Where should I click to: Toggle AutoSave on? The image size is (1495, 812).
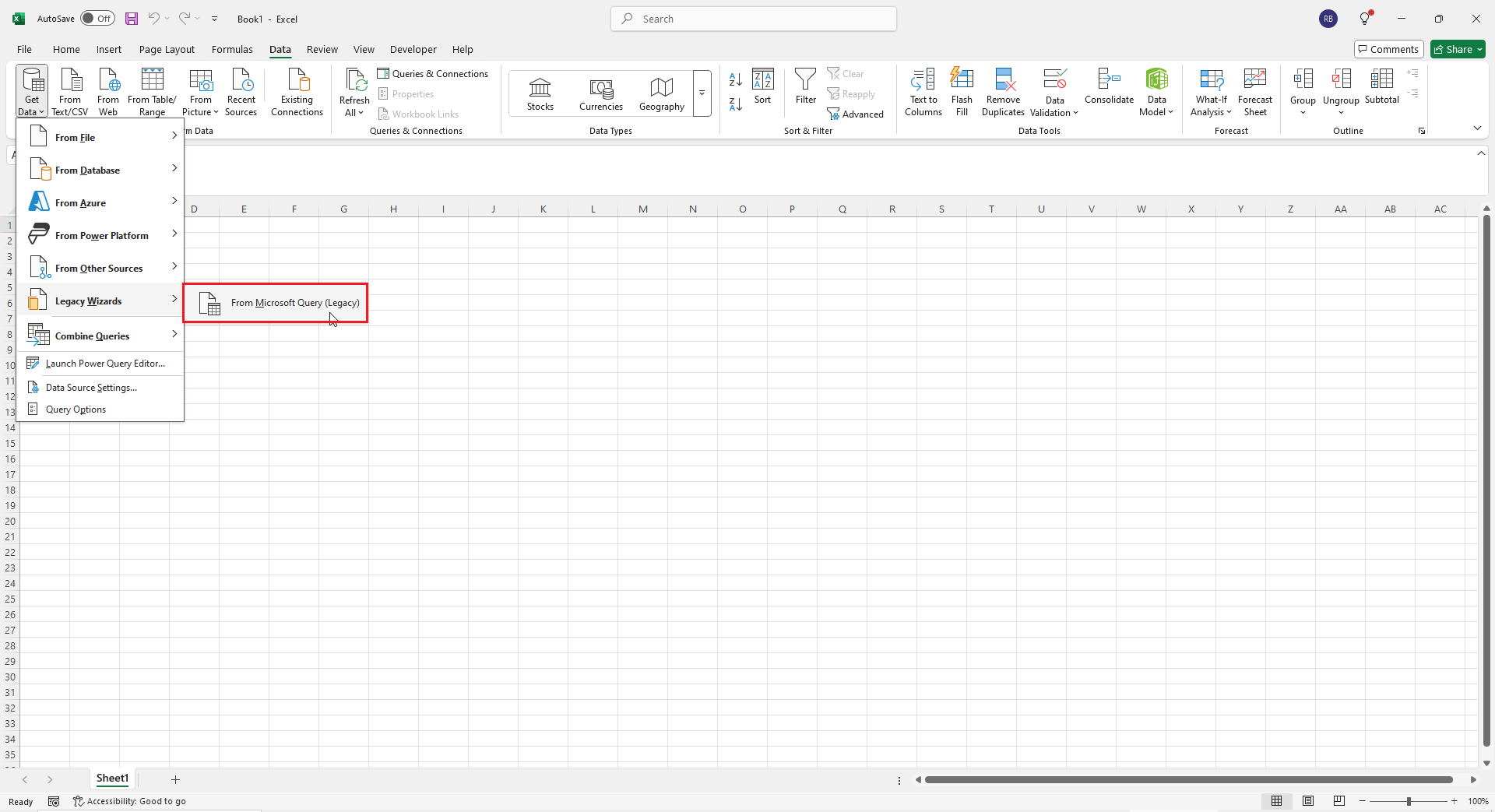(x=97, y=18)
